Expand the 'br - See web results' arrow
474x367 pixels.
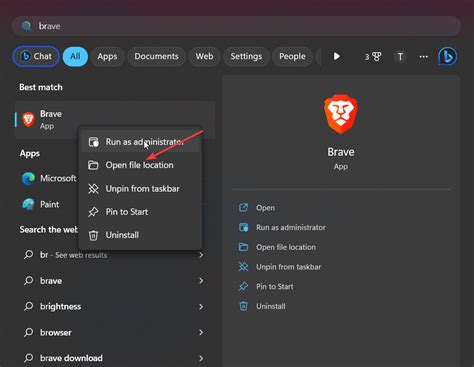(201, 255)
